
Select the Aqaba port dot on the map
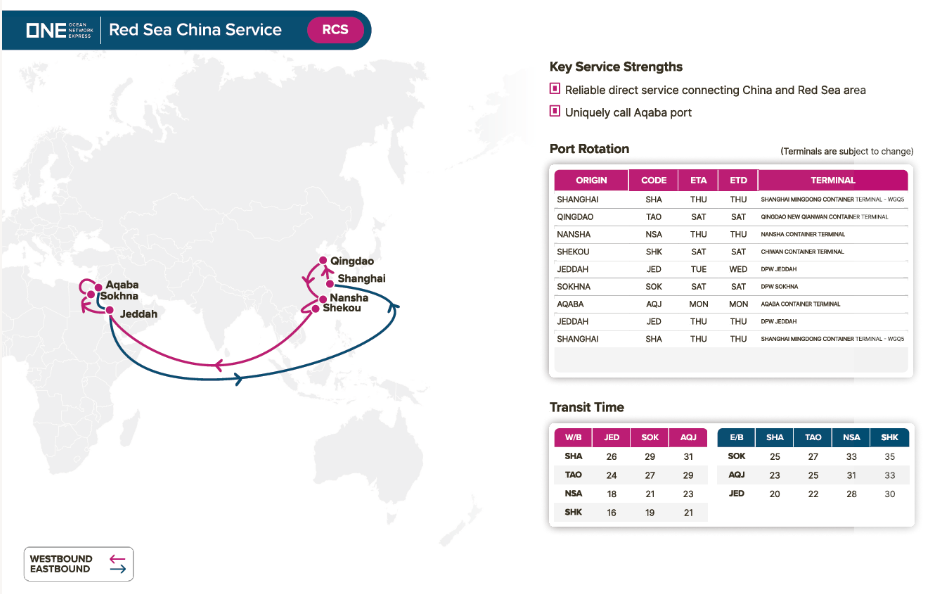pyautogui.click(x=98, y=285)
